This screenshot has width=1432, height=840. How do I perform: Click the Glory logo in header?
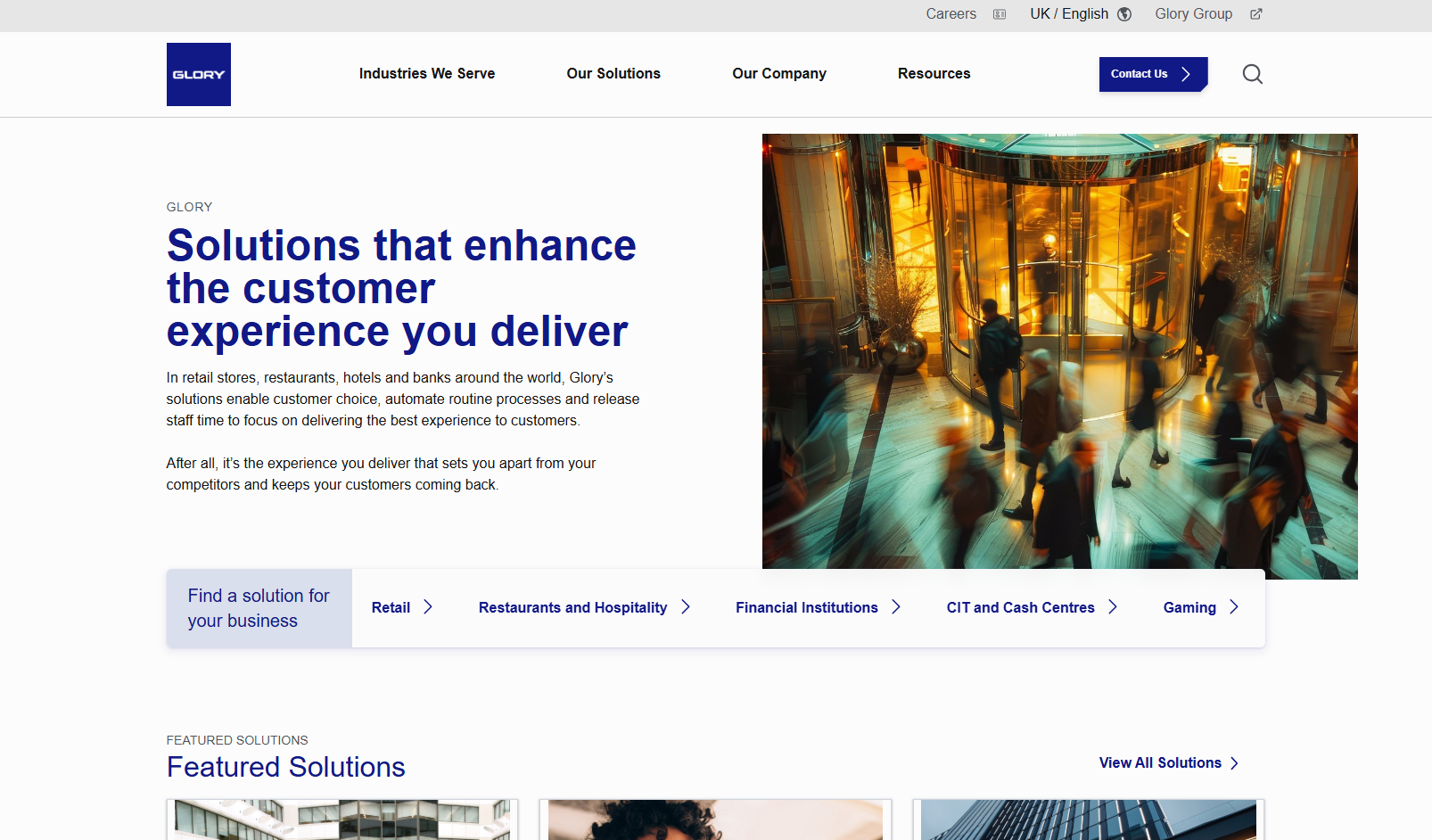pos(198,75)
